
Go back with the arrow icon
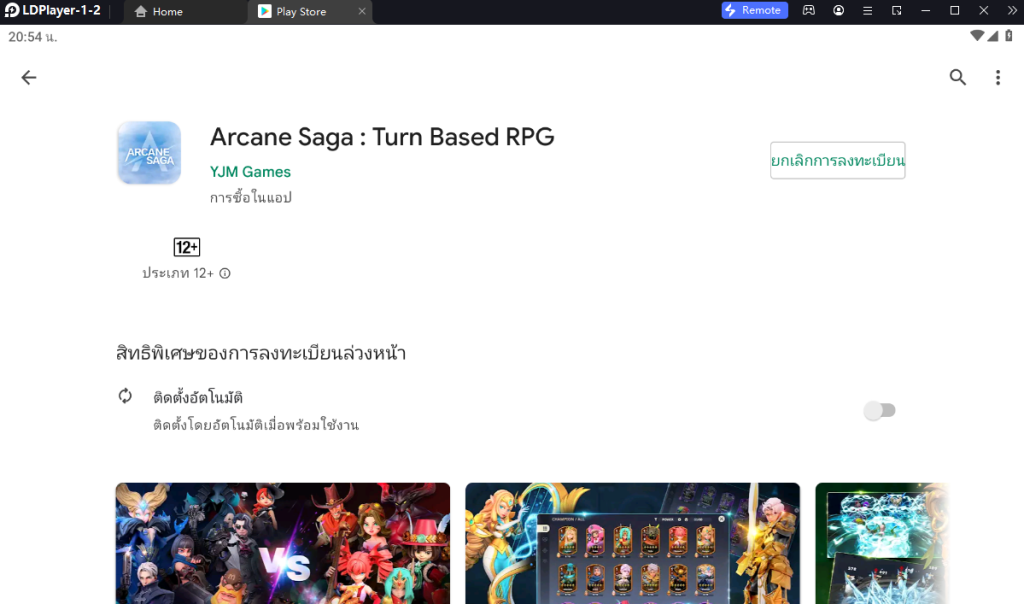click(29, 78)
